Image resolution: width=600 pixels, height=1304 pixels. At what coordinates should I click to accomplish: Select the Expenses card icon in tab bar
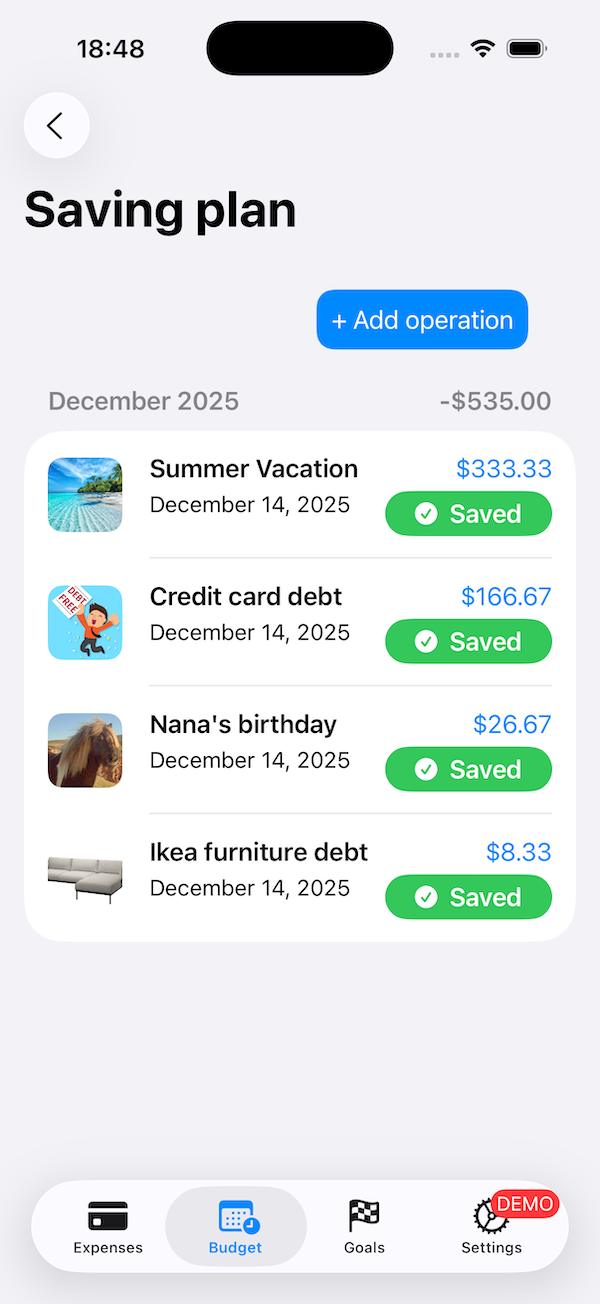pyautogui.click(x=107, y=1216)
